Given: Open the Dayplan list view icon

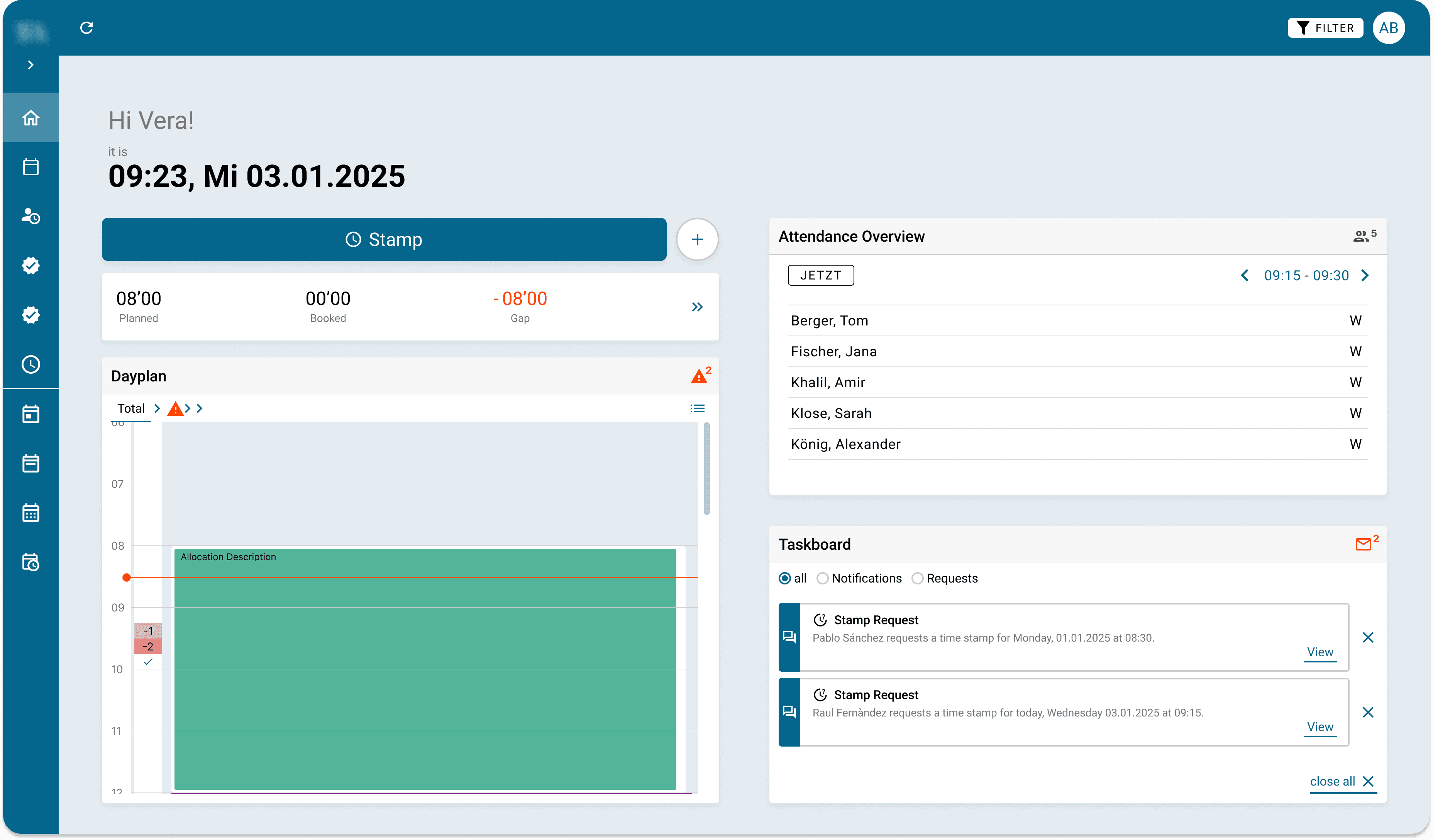Looking at the screenshot, I should click(x=697, y=408).
